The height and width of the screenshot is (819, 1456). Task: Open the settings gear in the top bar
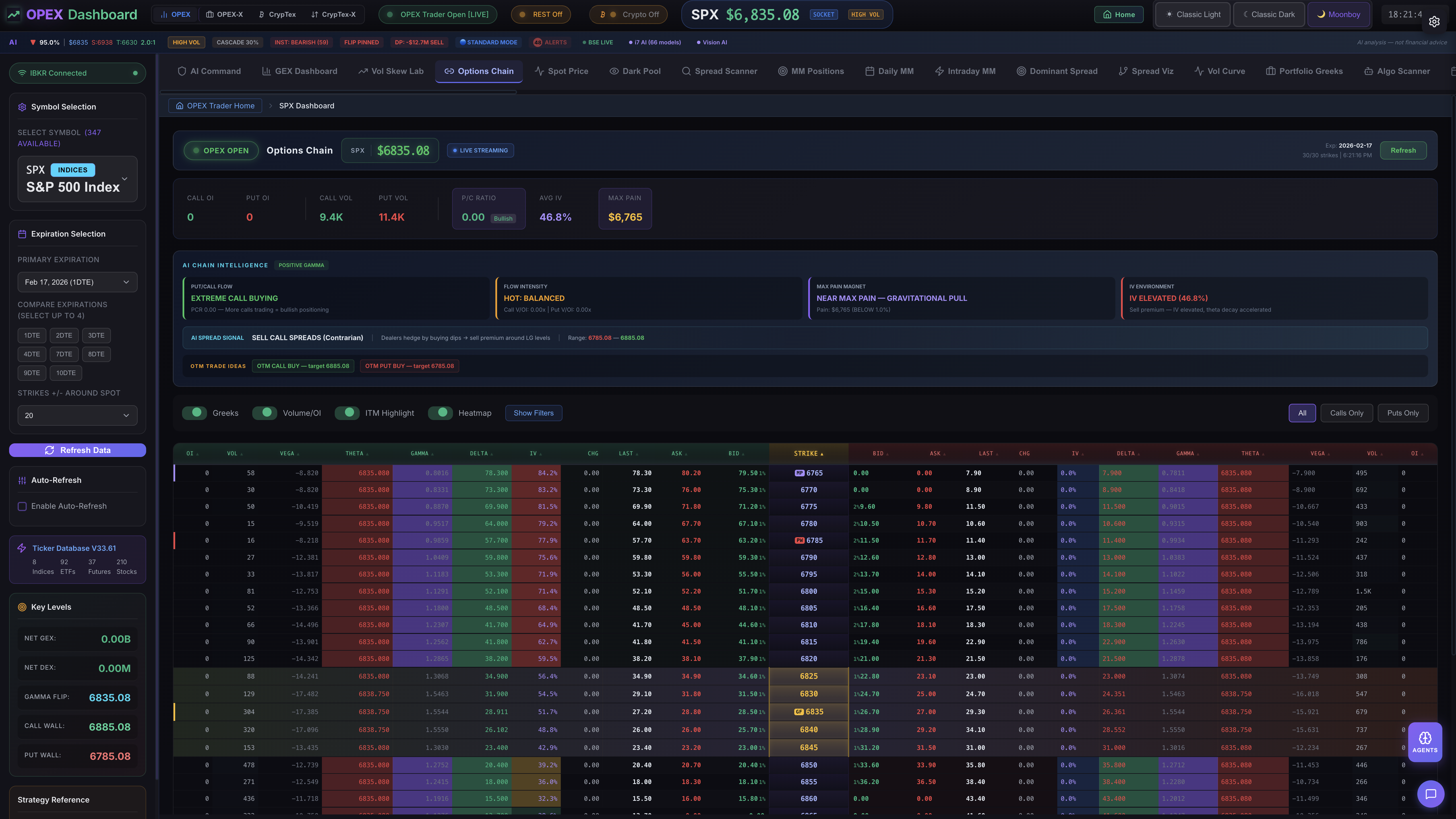[1434, 22]
